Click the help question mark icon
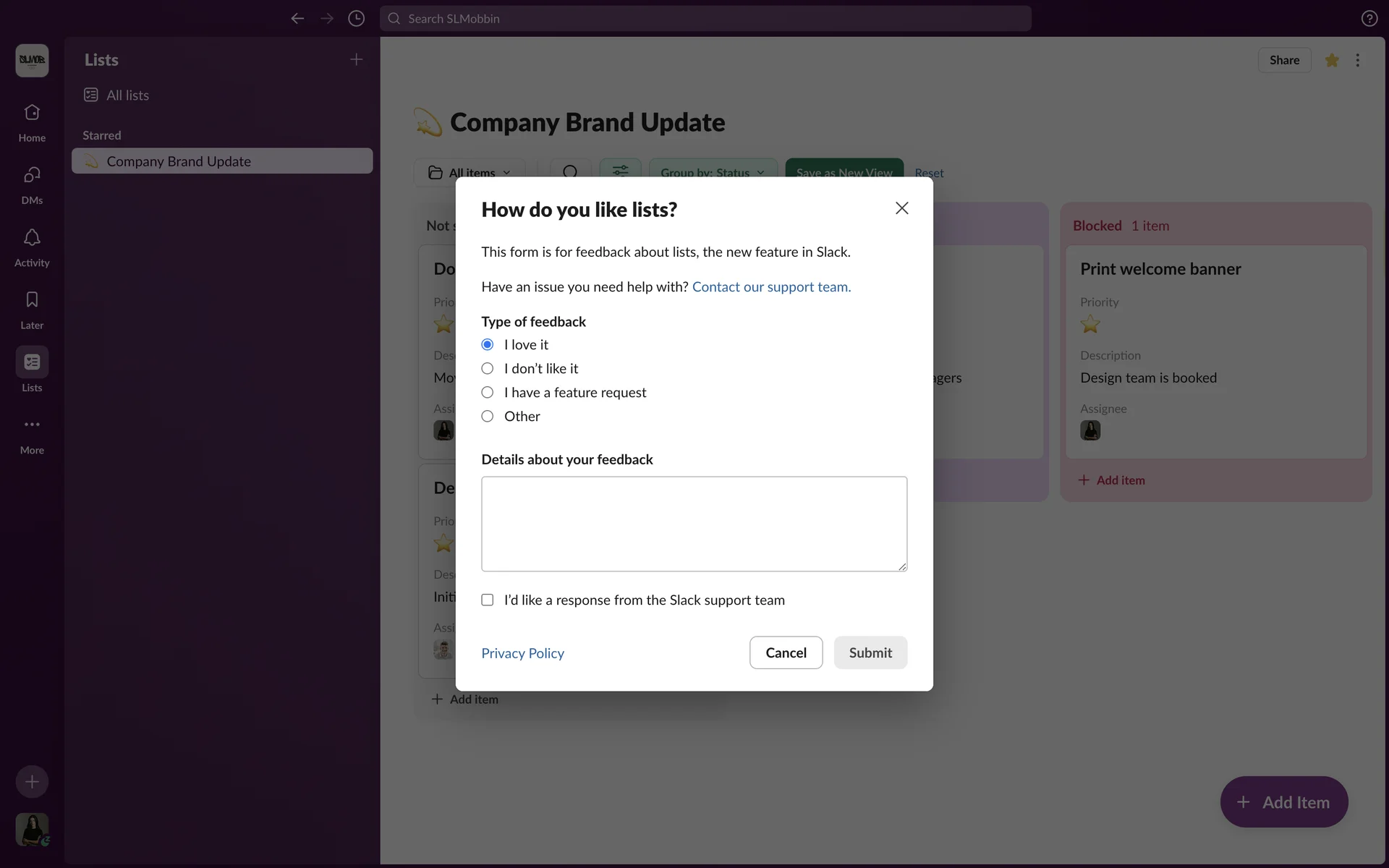This screenshot has height=868, width=1389. click(1369, 19)
